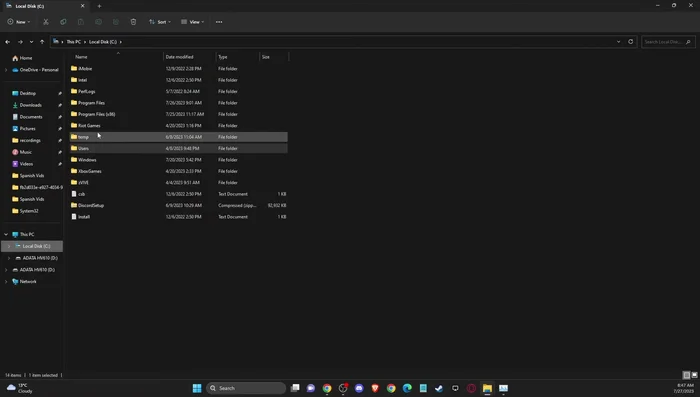
Task: Go forward with the forward arrow
Action: point(20,42)
